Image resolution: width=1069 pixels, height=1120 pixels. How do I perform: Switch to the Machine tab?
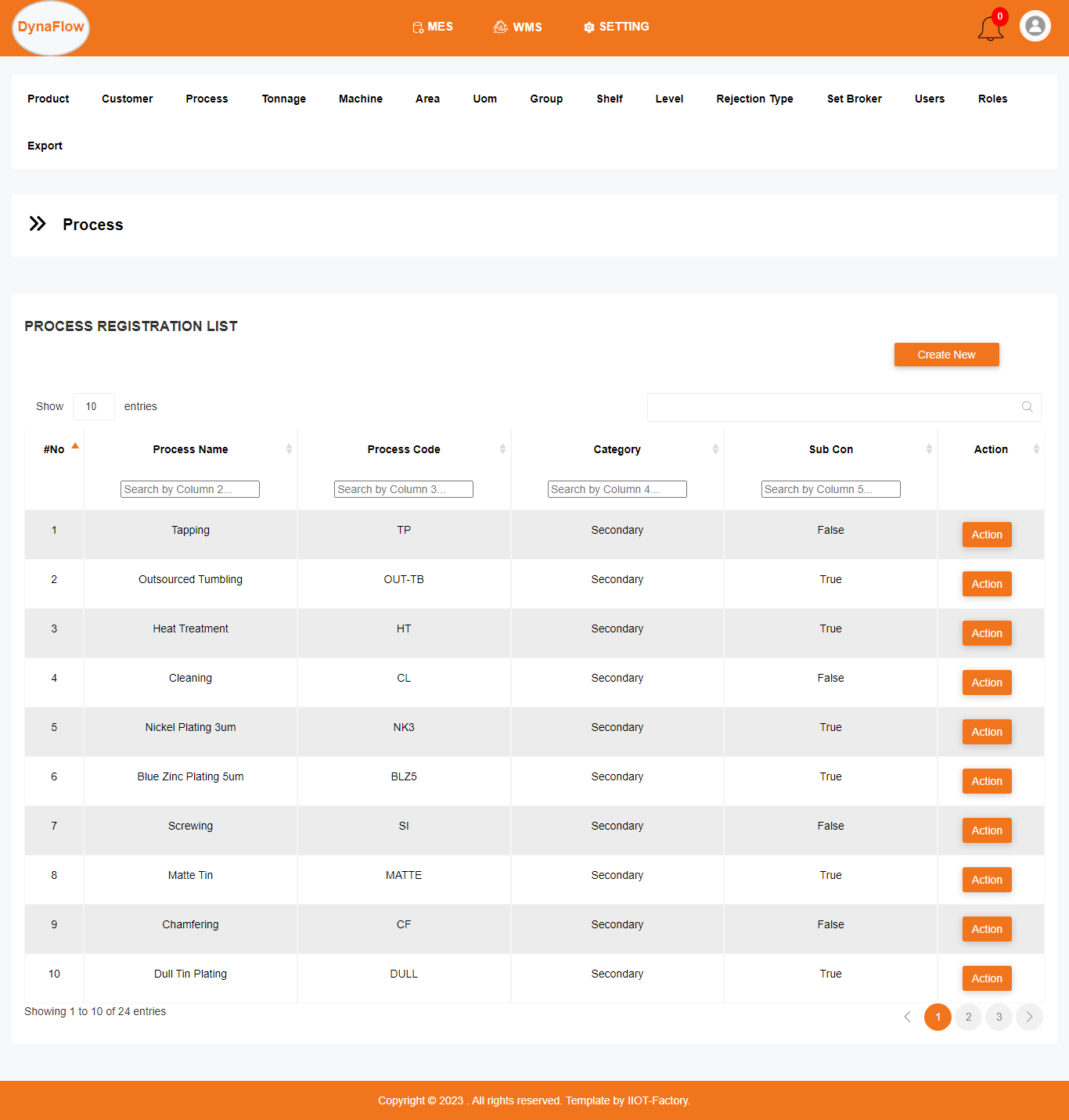click(x=361, y=99)
